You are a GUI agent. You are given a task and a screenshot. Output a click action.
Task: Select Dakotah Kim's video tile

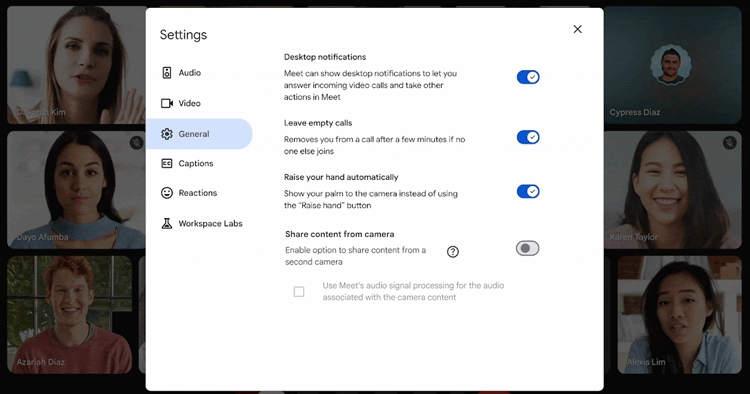point(77,65)
